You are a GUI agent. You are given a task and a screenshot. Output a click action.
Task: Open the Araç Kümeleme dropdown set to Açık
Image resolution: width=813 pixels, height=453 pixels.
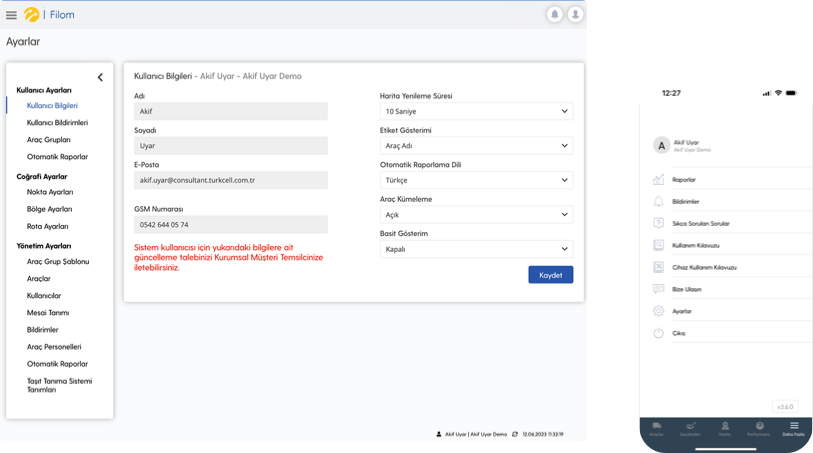click(476, 214)
